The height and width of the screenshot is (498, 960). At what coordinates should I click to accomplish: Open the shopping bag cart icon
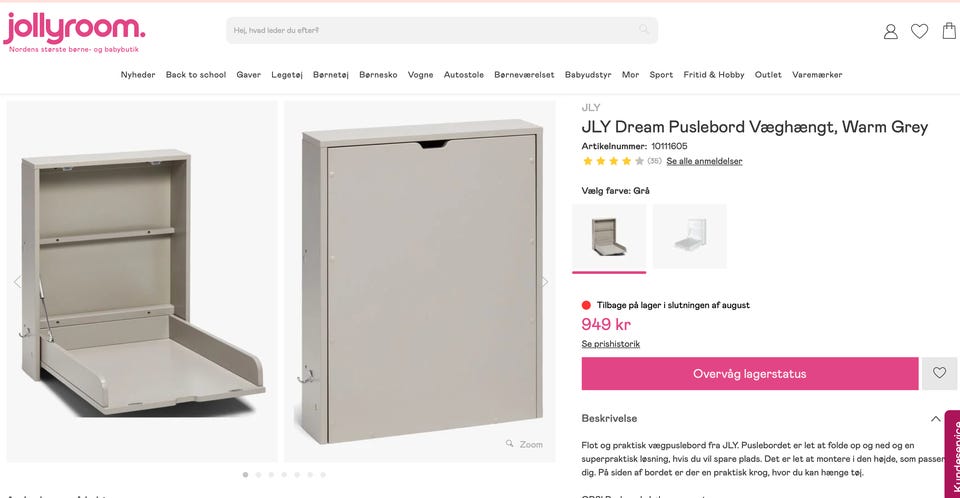[x=949, y=31]
